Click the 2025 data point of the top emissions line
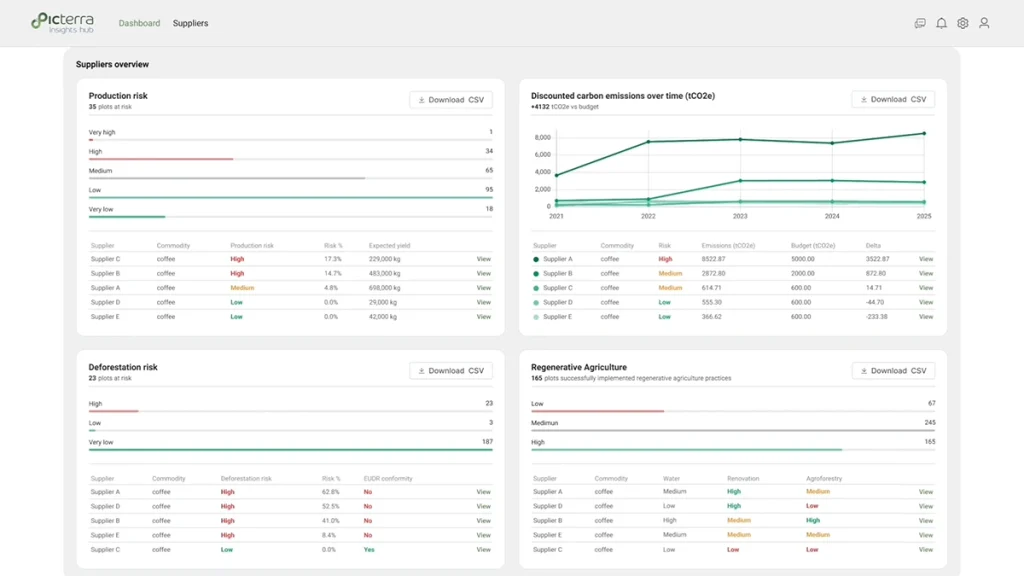The width and height of the screenshot is (1024, 576). pos(923,133)
